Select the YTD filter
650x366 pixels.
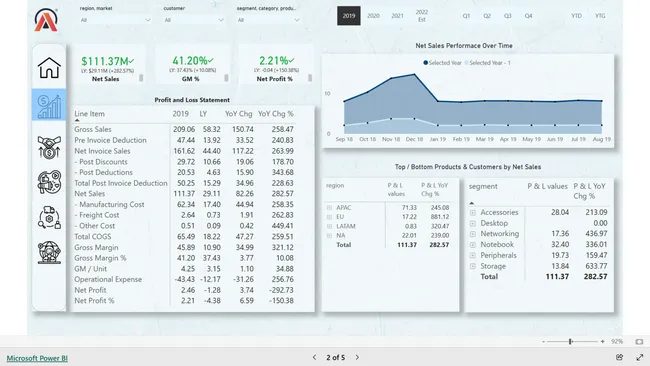pyautogui.click(x=576, y=16)
